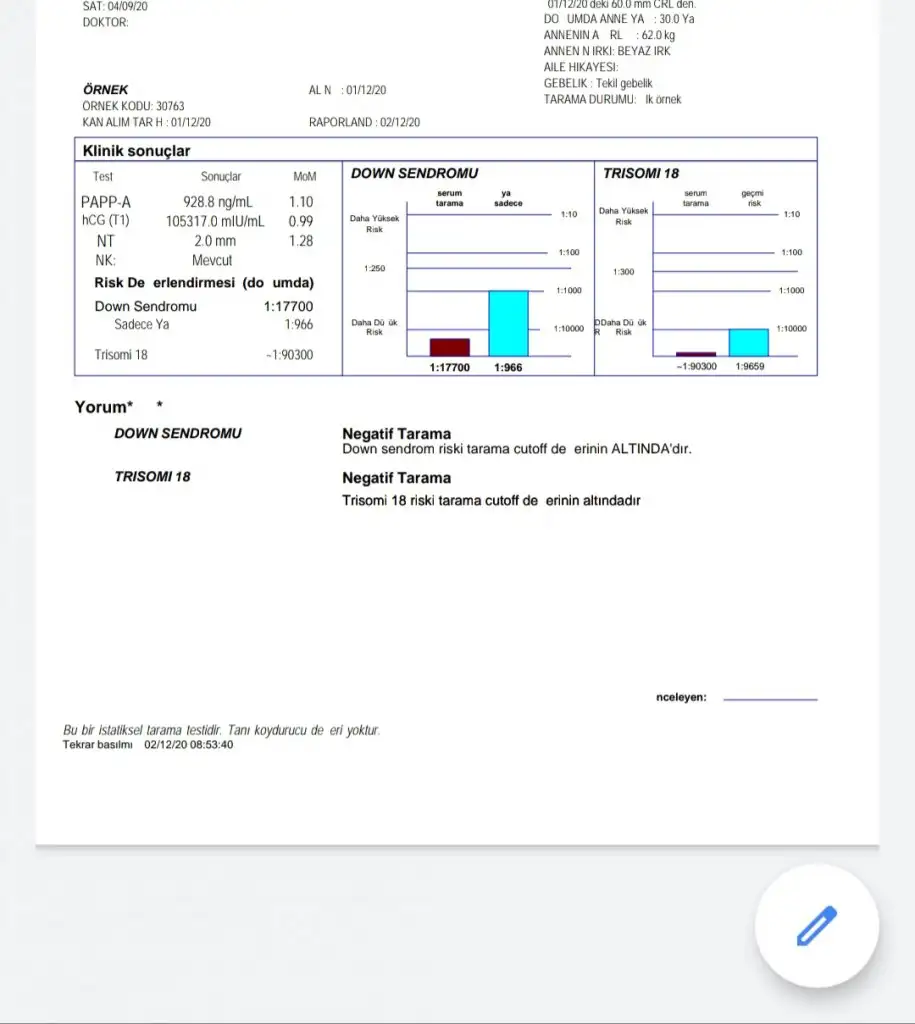Select the dark red bar in the Down Sendromu chart
This screenshot has width=915, height=1024.
[x=449, y=347]
